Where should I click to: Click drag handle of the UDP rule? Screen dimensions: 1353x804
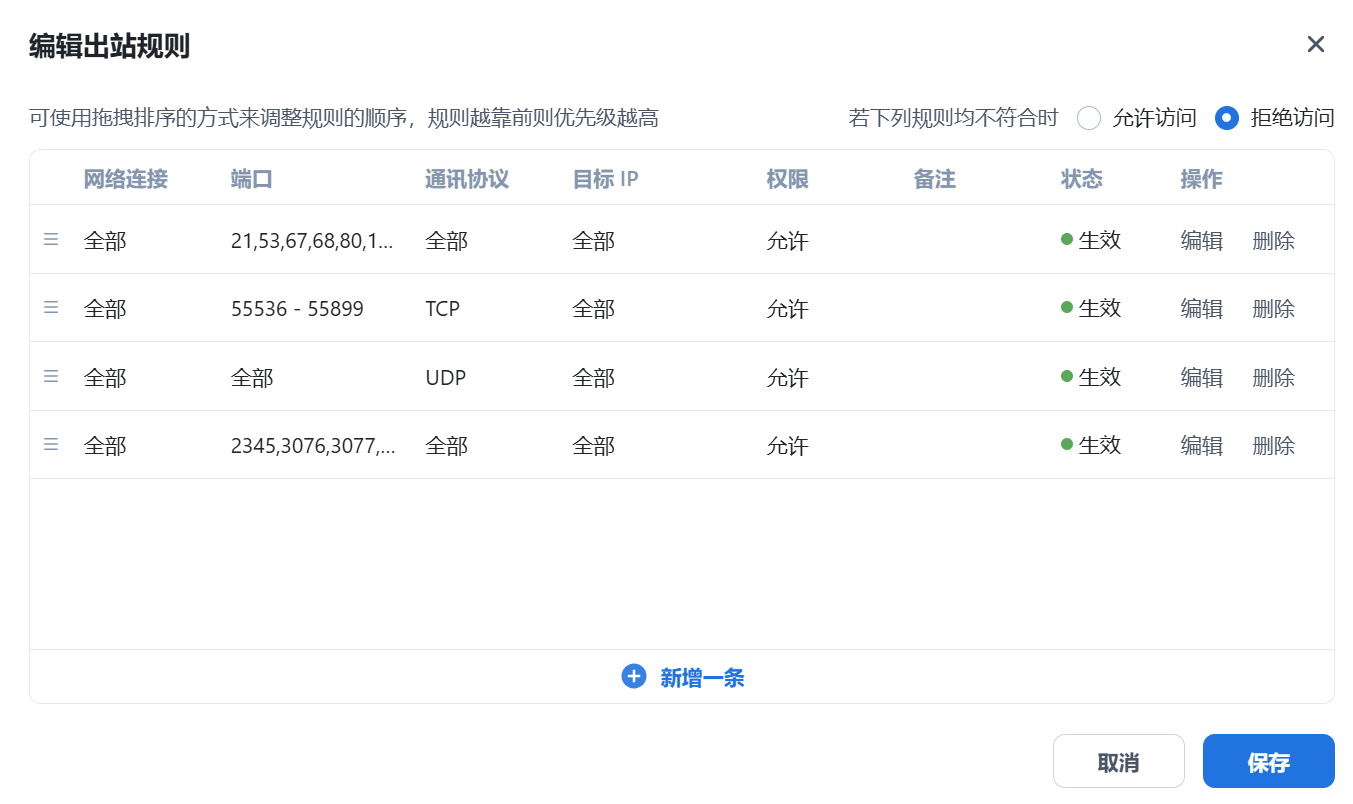point(51,377)
